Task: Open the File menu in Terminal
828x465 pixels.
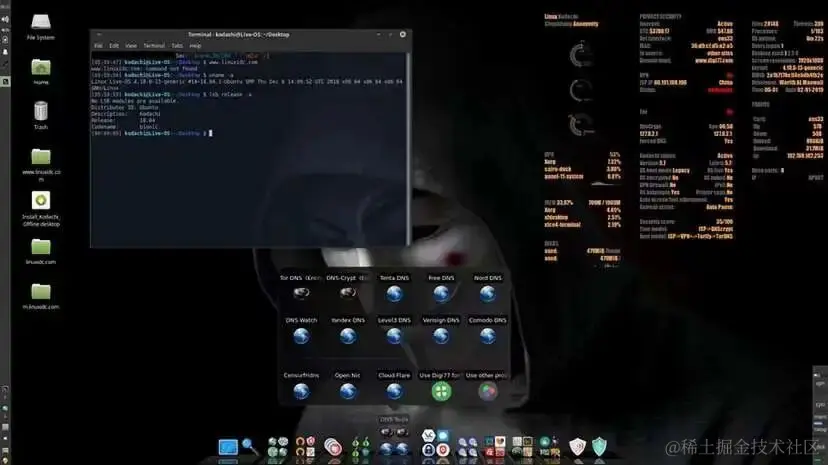Action: coord(98,46)
